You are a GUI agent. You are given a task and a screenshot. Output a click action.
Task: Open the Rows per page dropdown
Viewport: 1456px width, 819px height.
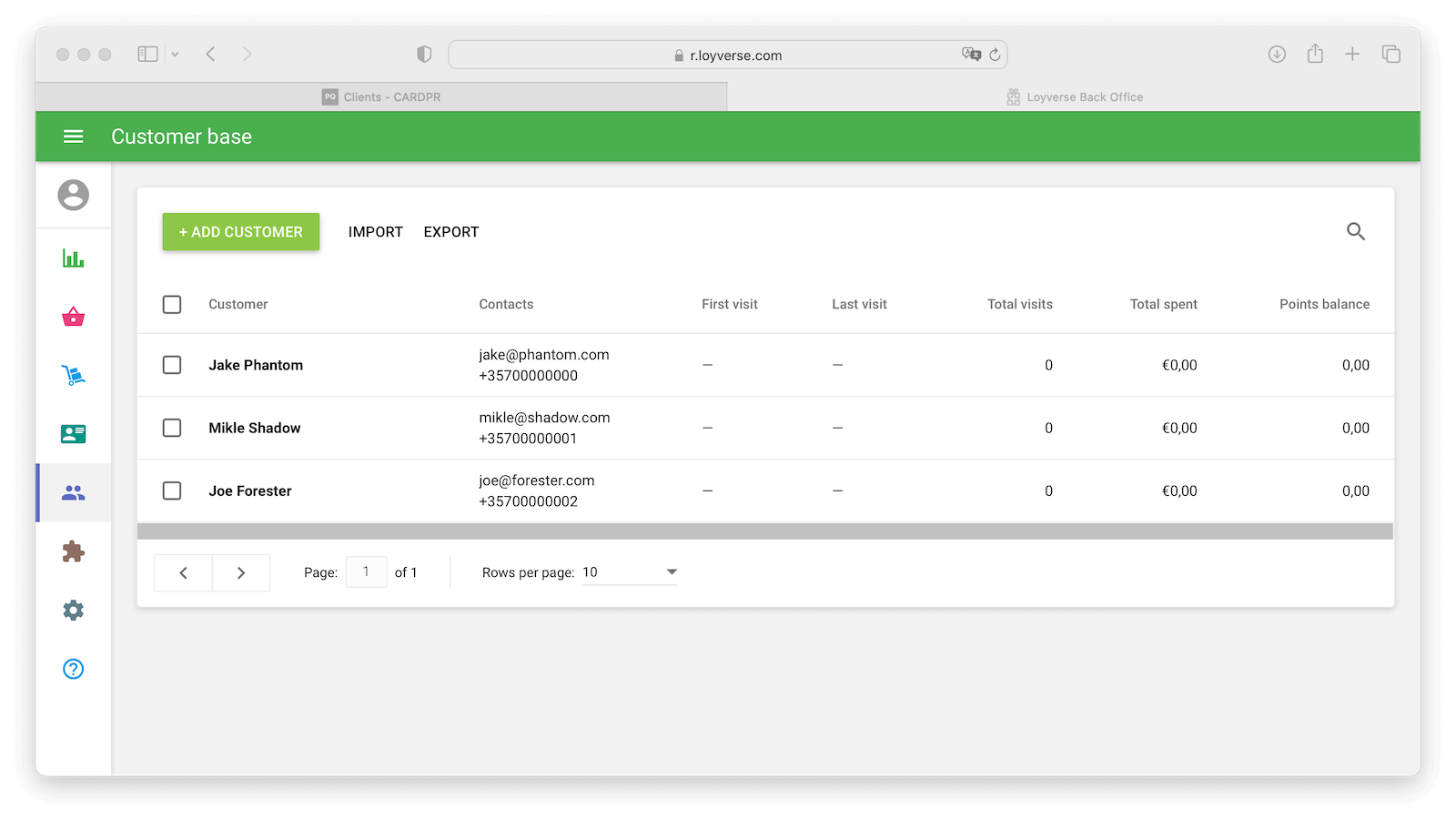tap(630, 571)
